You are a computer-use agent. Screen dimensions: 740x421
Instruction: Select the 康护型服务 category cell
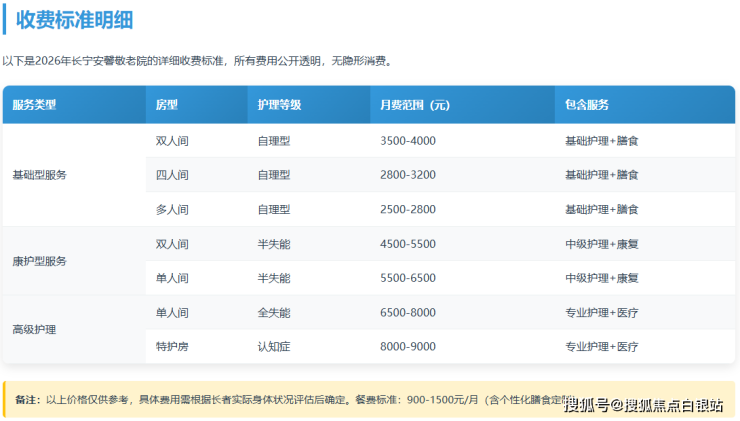39,261
